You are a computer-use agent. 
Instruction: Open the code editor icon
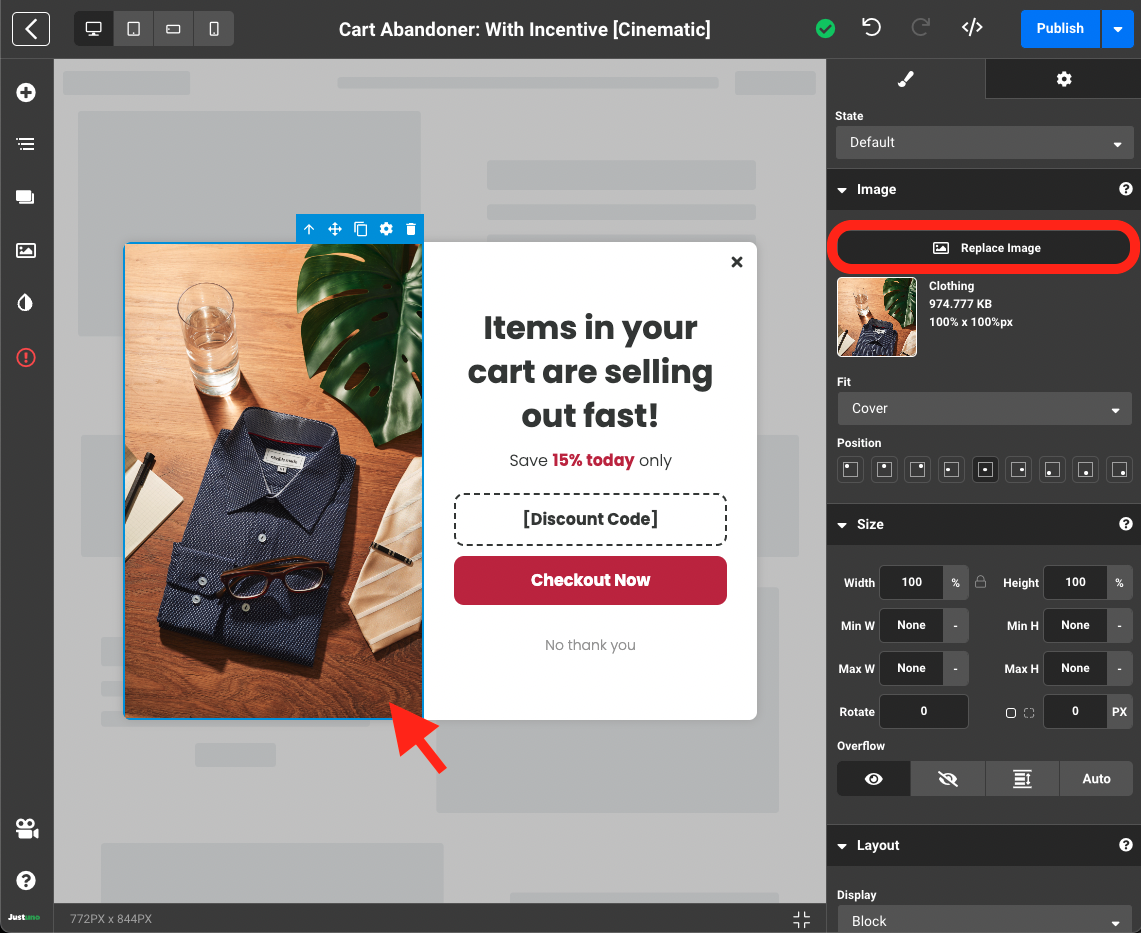tap(971, 28)
